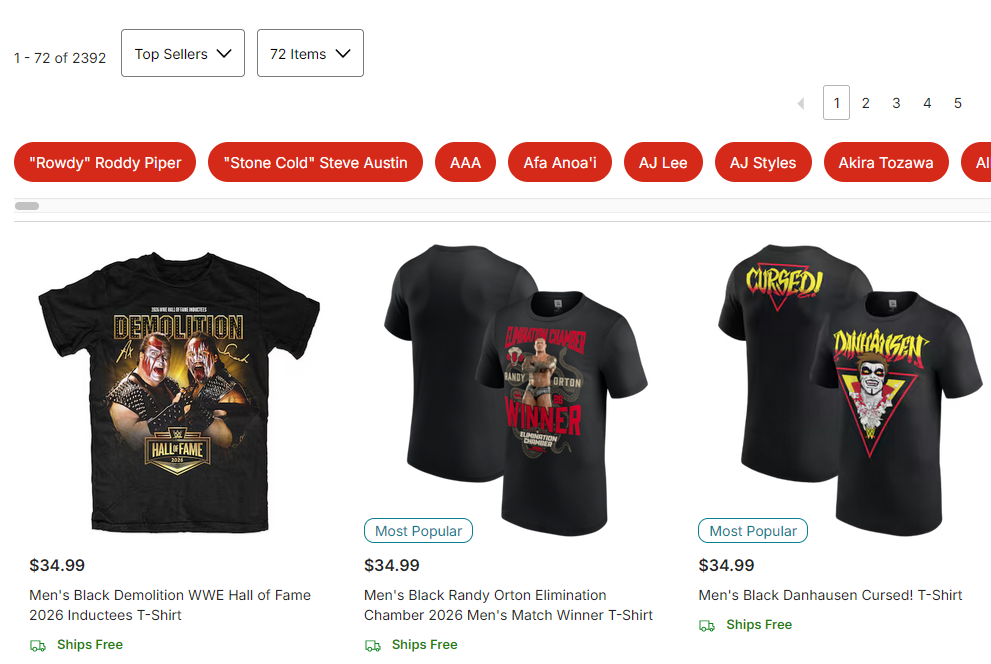Jump to page 5 of results
991x664 pixels.
(x=958, y=103)
